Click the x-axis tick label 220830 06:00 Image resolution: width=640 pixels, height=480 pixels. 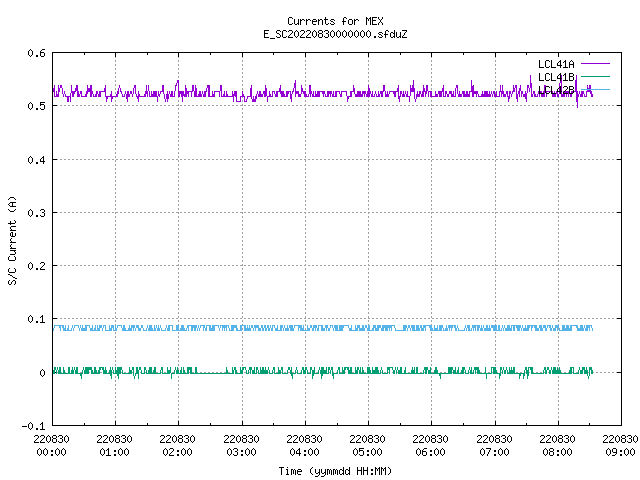click(x=430, y=446)
